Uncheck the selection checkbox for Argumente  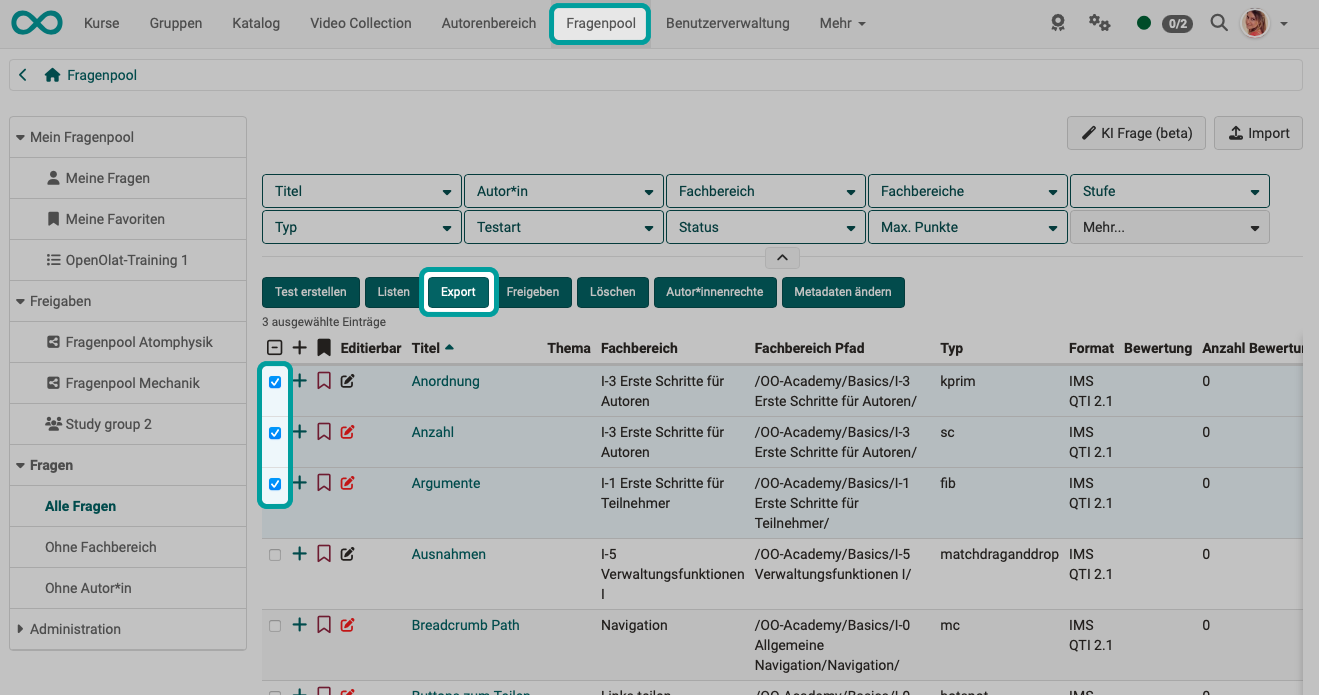tap(275, 483)
